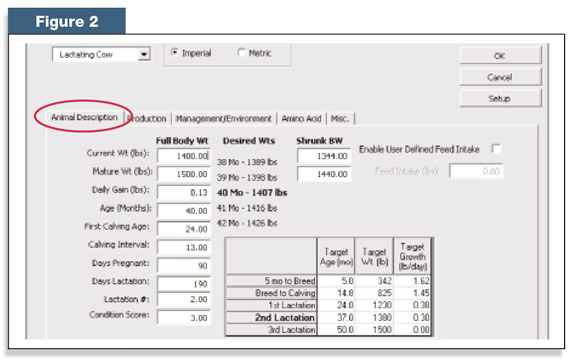Image resolution: width=575 pixels, height=363 pixels.
Task: Enable User Defined Feed Intake checkbox
Action: click(x=496, y=149)
